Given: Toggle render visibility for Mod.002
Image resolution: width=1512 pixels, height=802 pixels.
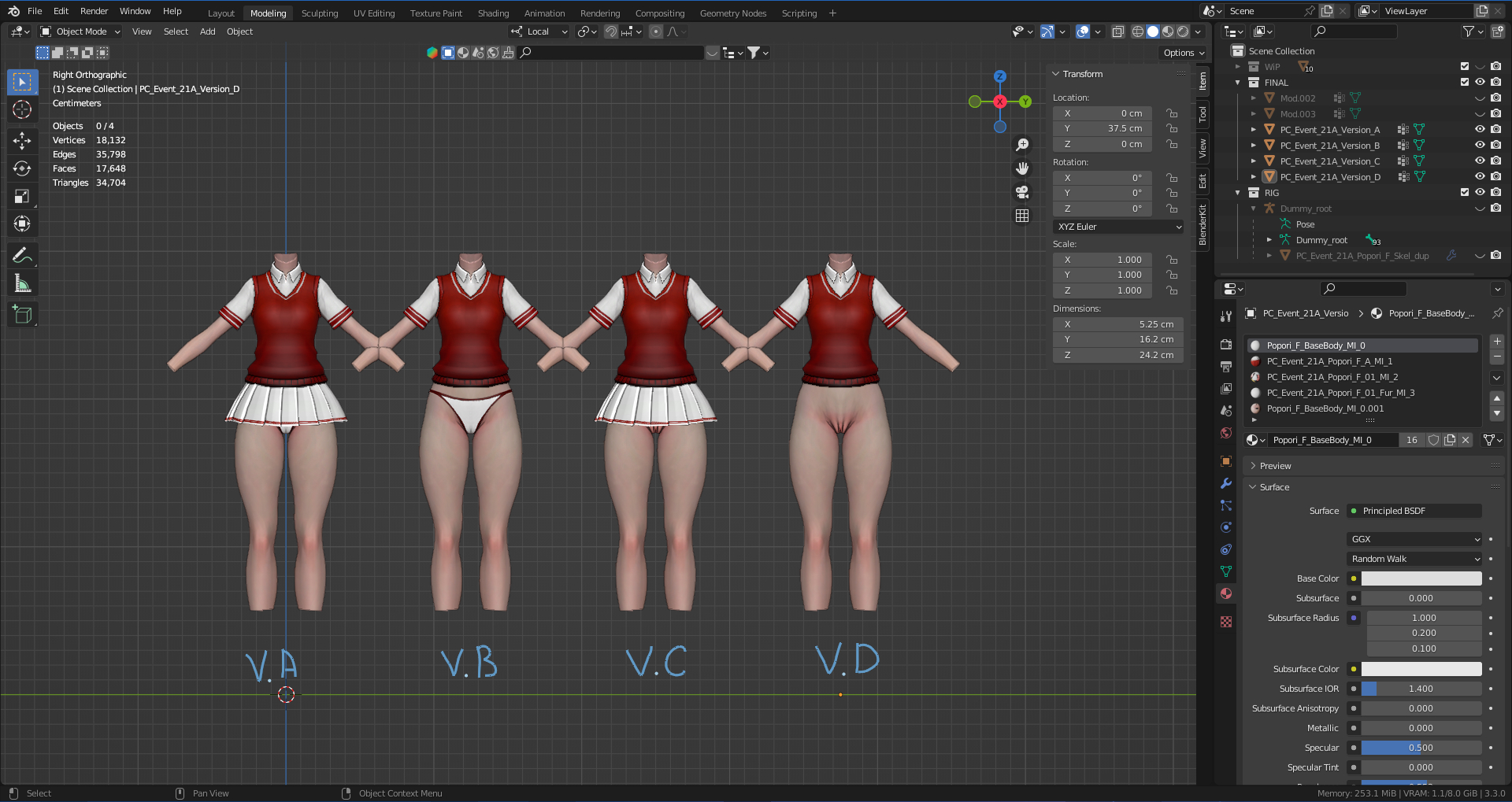Looking at the screenshot, I should pyautogui.click(x=1495, y=98).
